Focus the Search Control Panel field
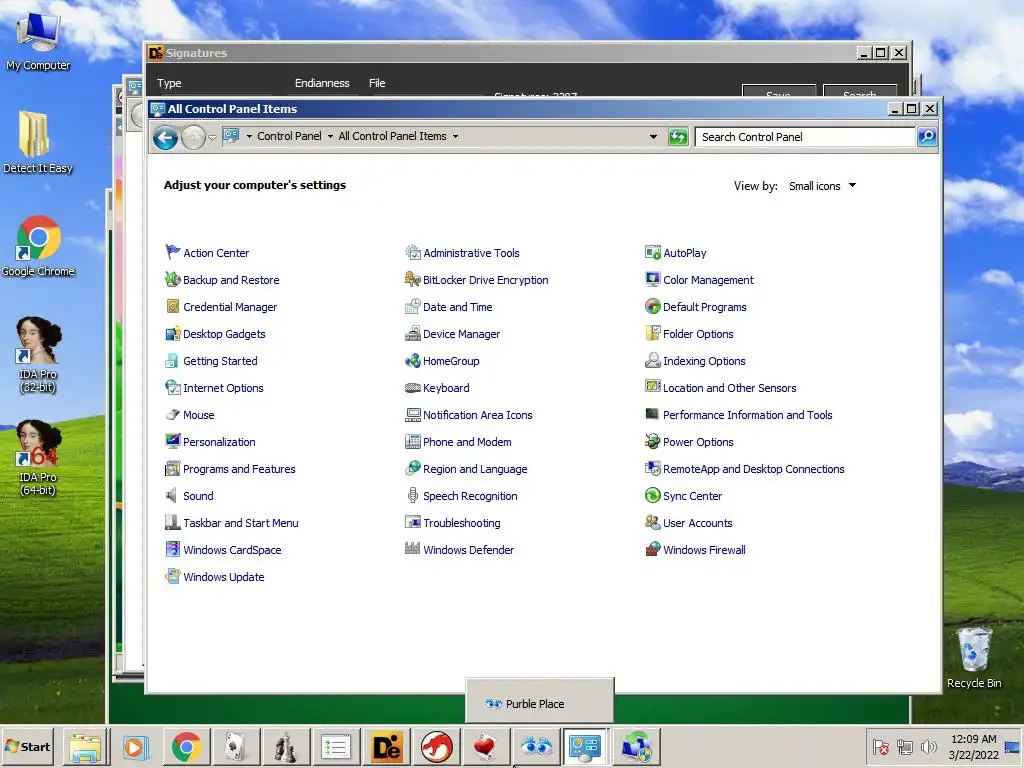 coord(805,136)
